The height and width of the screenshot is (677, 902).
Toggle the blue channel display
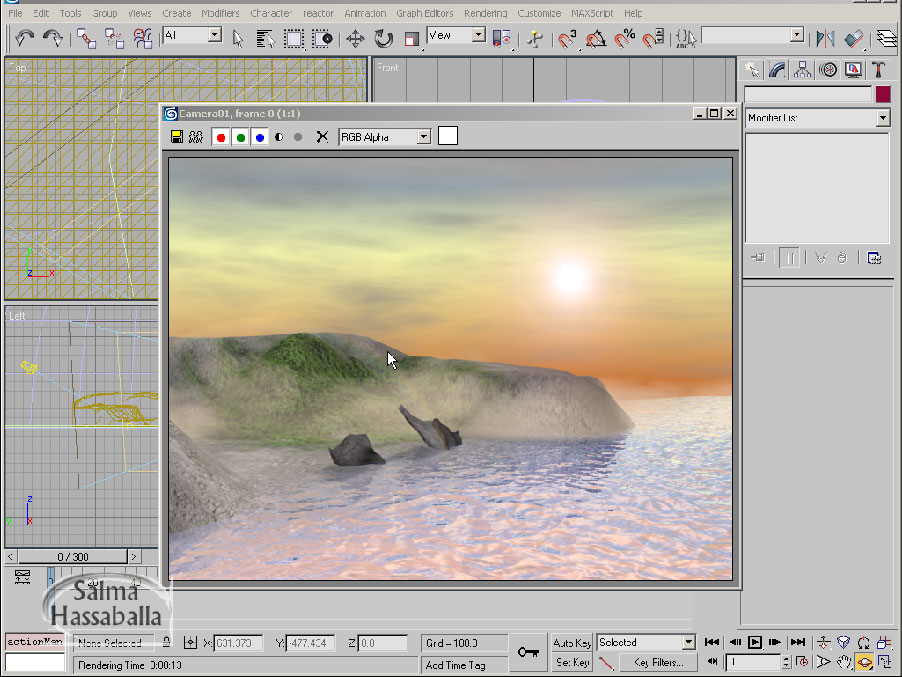point(260,137)
